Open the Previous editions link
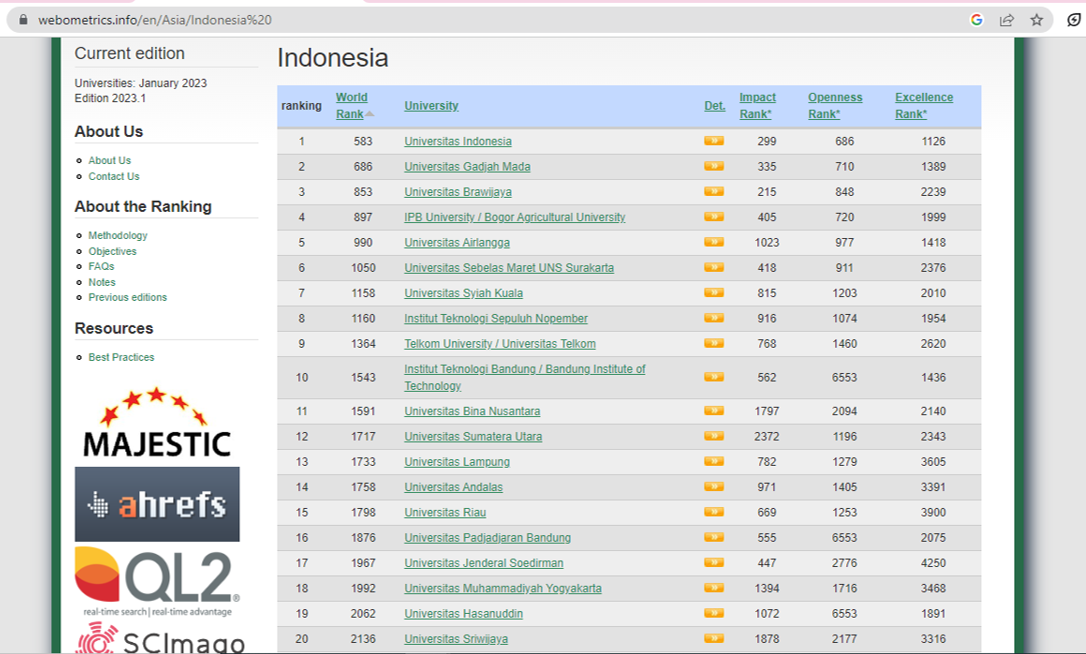The height and width of the screenshot is (654, 1086). (127, 297)
